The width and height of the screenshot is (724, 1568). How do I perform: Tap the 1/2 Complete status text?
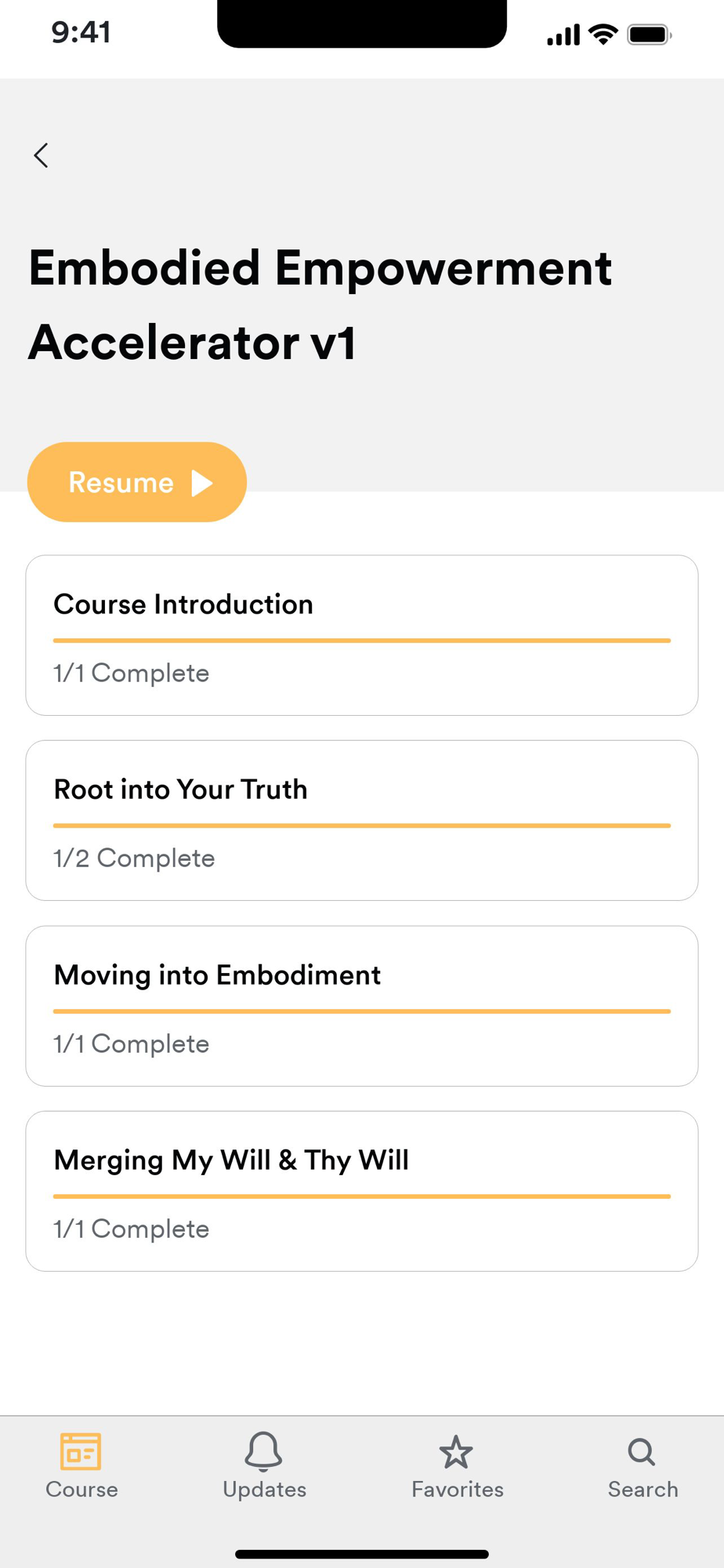[x=134, y=858]
